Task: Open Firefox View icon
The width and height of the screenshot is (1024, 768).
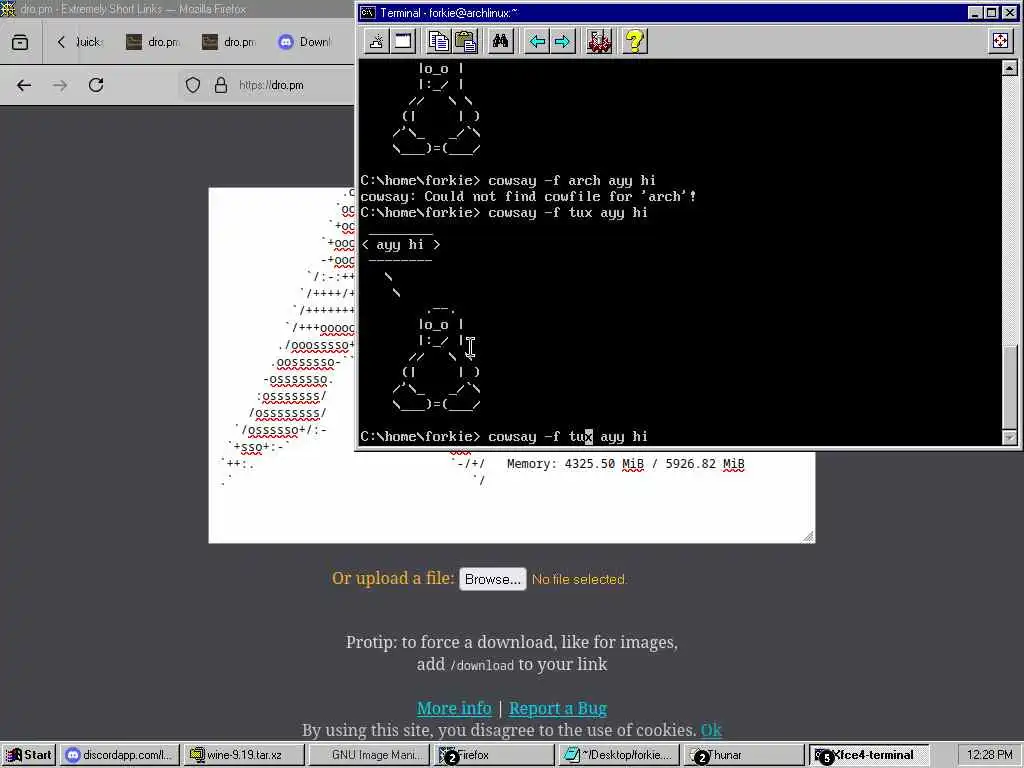Action: click(x=20, y=42)
